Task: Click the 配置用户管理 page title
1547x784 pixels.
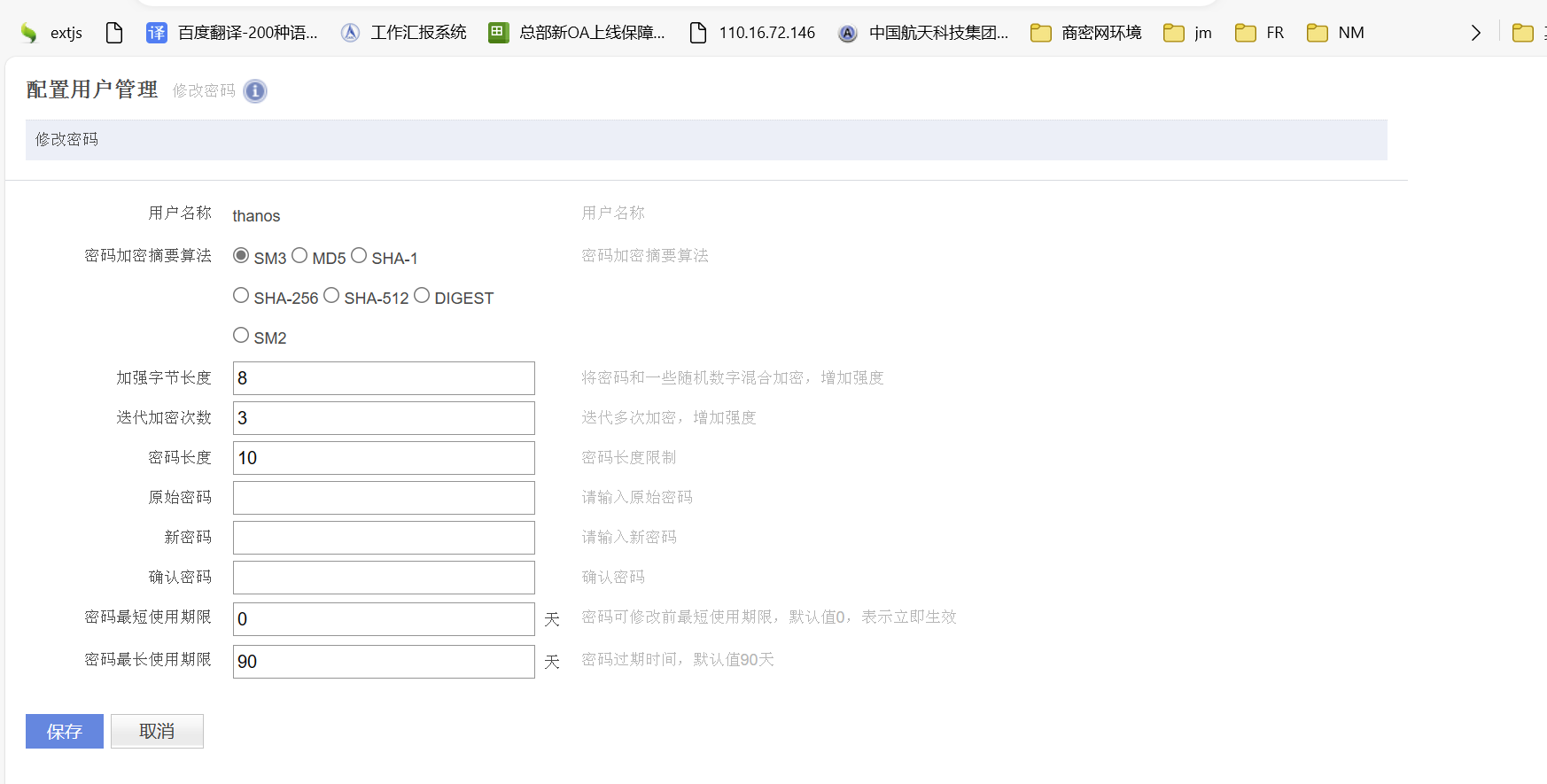Action: click(x=92, y=89)
